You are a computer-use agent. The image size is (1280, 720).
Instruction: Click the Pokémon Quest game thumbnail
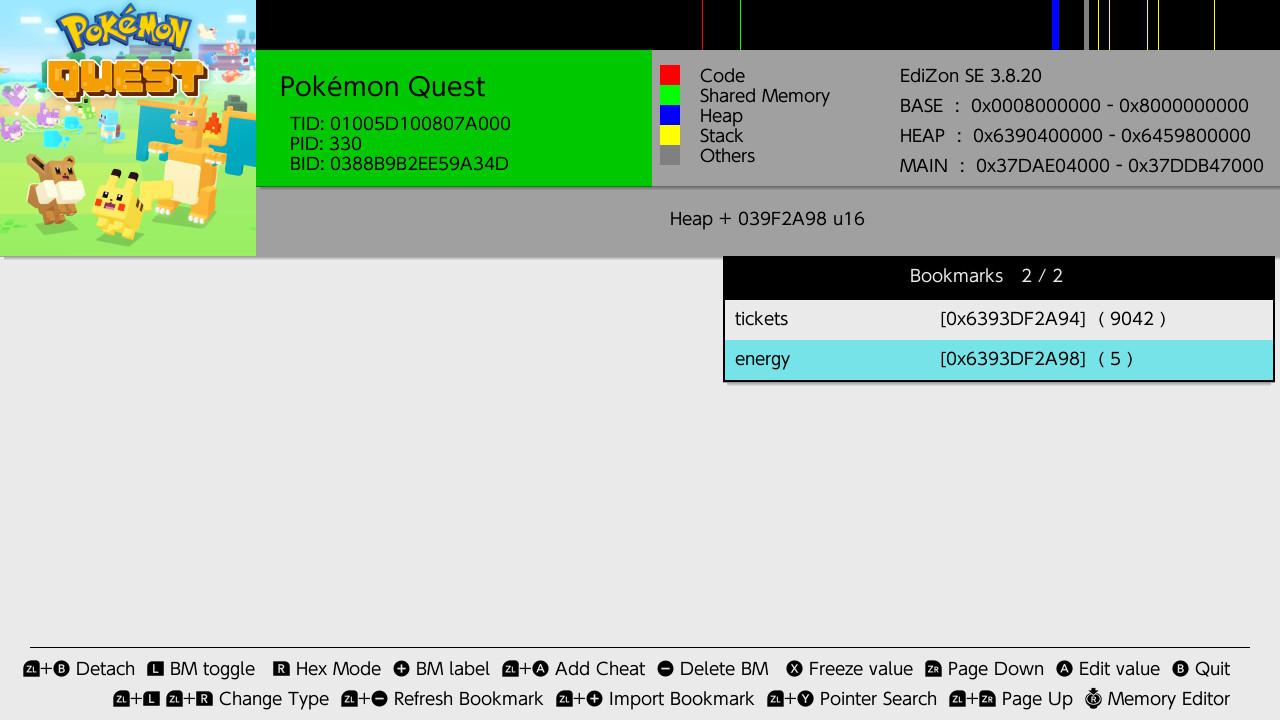tap(128, 128)
